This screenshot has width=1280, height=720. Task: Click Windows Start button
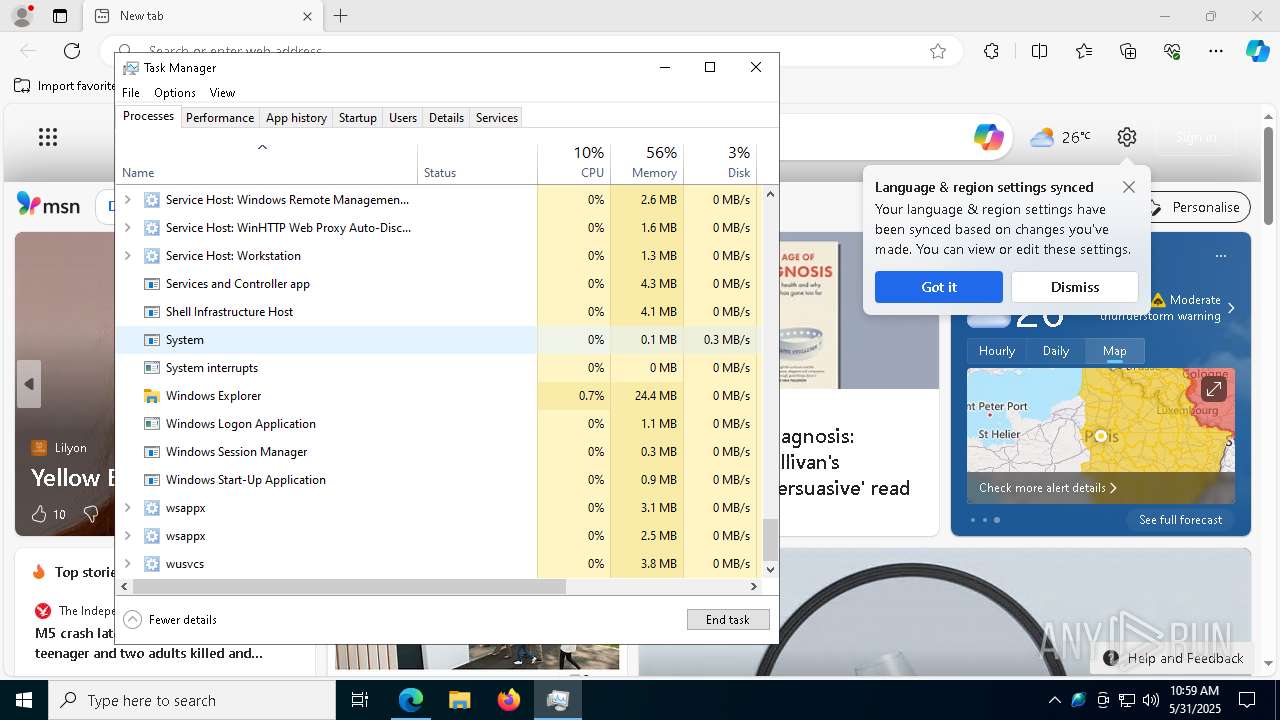tap(24, 700)
